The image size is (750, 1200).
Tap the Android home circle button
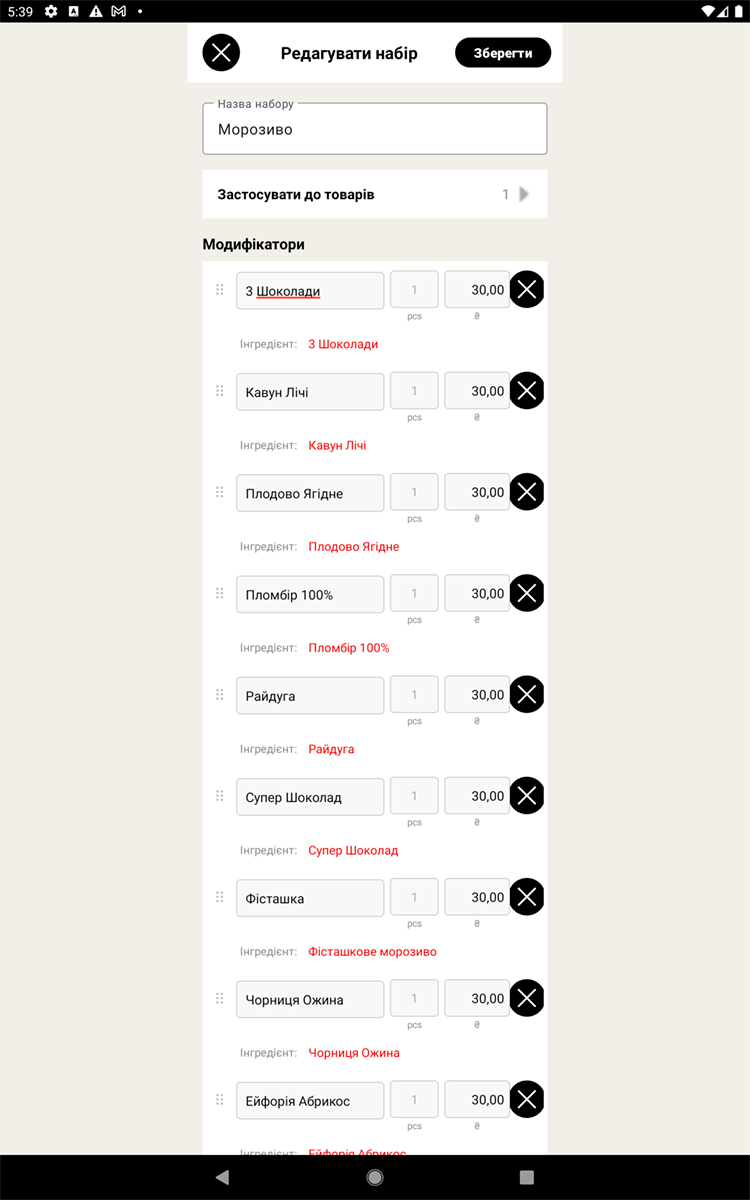click(375, 1177)
